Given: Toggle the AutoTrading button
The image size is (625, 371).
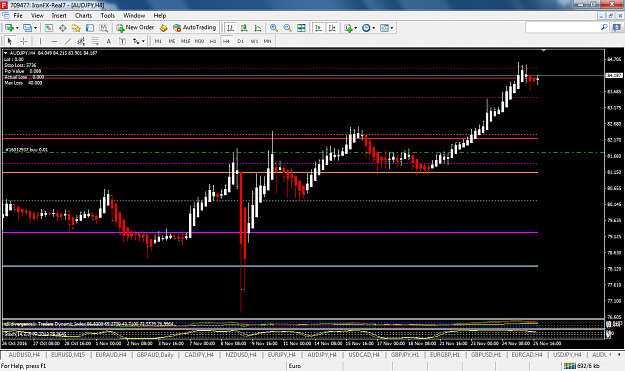Looking at the screenshot, I should click(x=195, y=27).
